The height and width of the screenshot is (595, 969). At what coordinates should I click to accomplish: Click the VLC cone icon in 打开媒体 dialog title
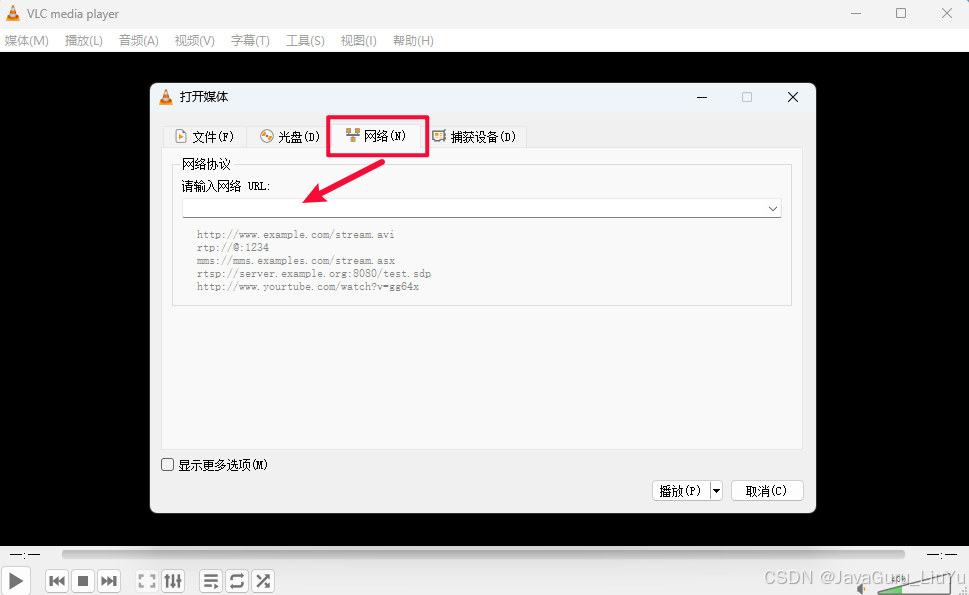click(x=166, y=97)
